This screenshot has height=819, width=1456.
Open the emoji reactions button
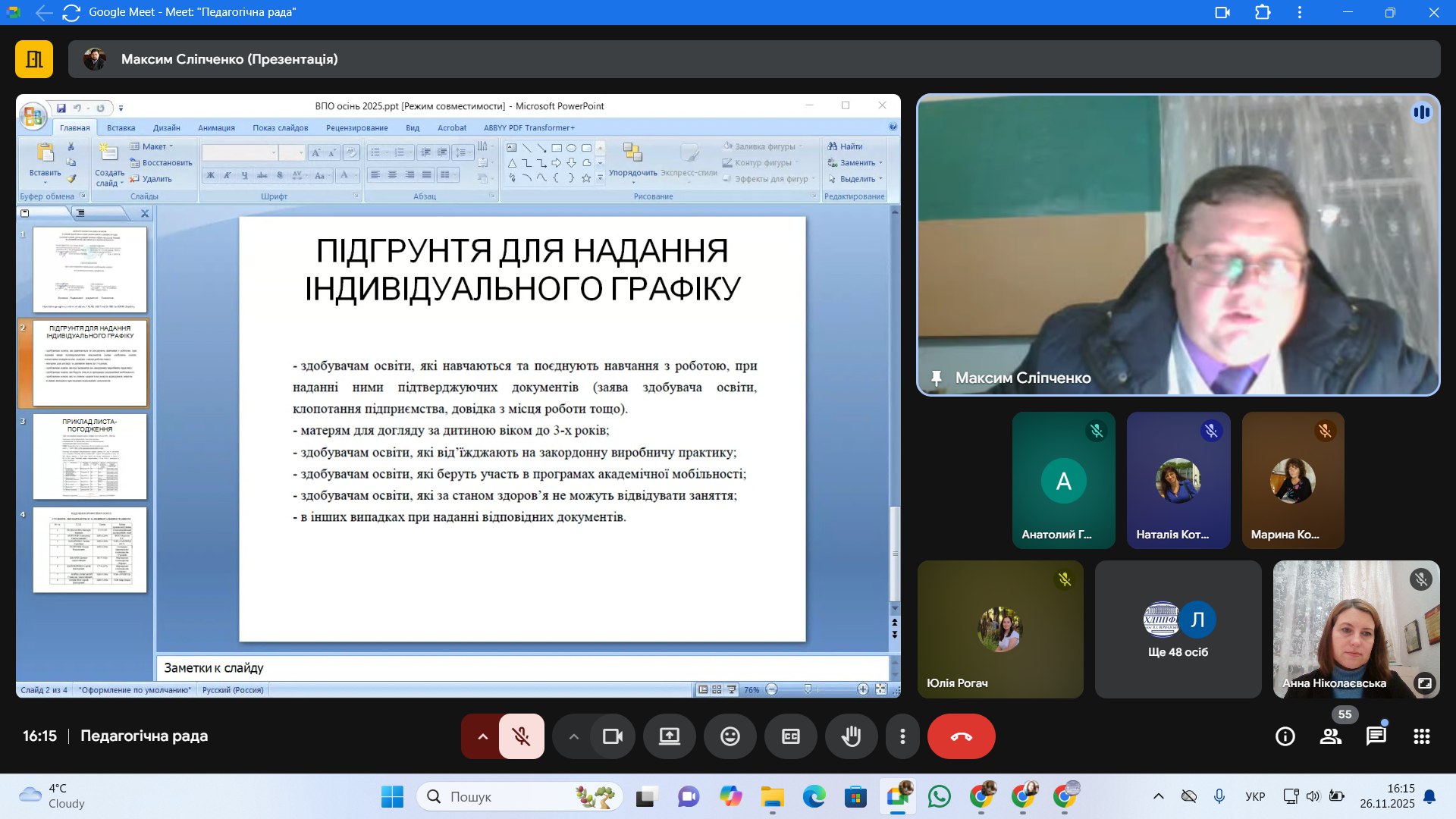730,736
